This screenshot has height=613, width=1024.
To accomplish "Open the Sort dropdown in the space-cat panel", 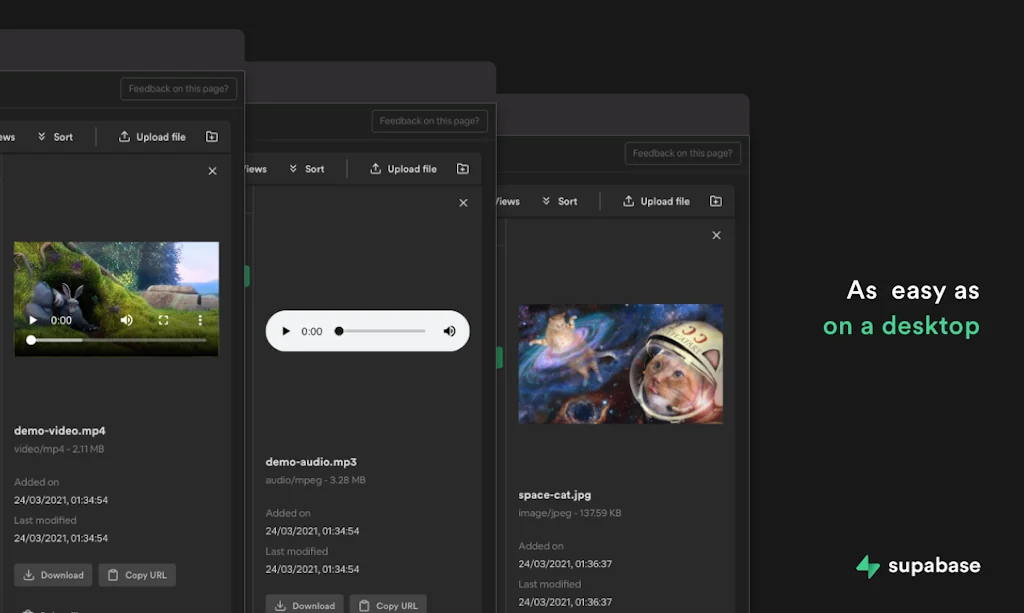I will click(x=561, y=201).
